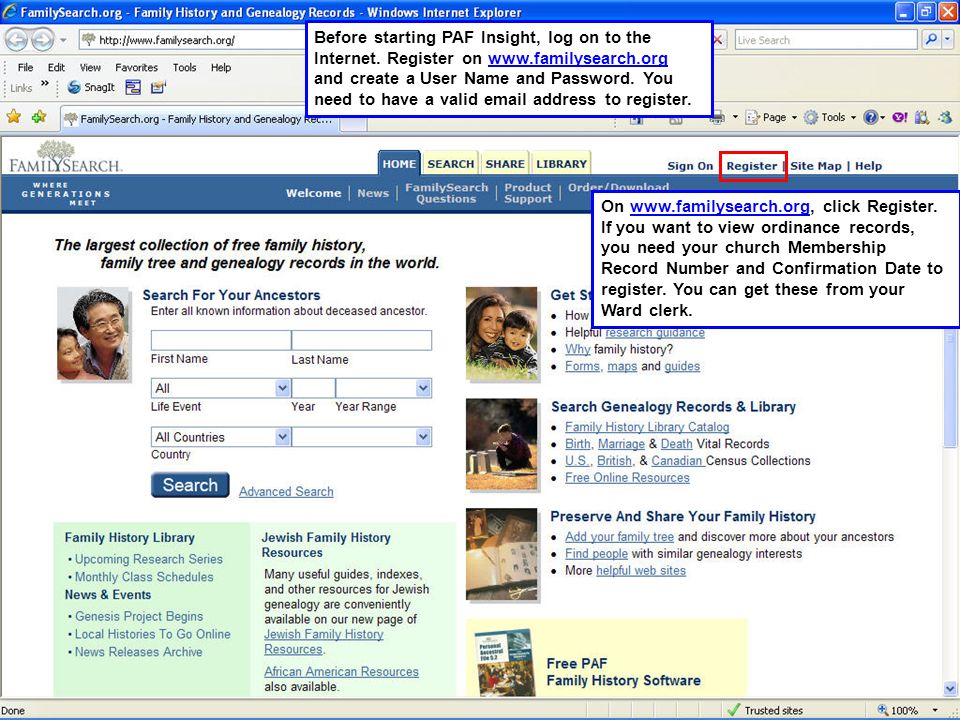Viewport: 960px width, 720px height.
Task: Click the Sign On link
Action: point(690,166)
